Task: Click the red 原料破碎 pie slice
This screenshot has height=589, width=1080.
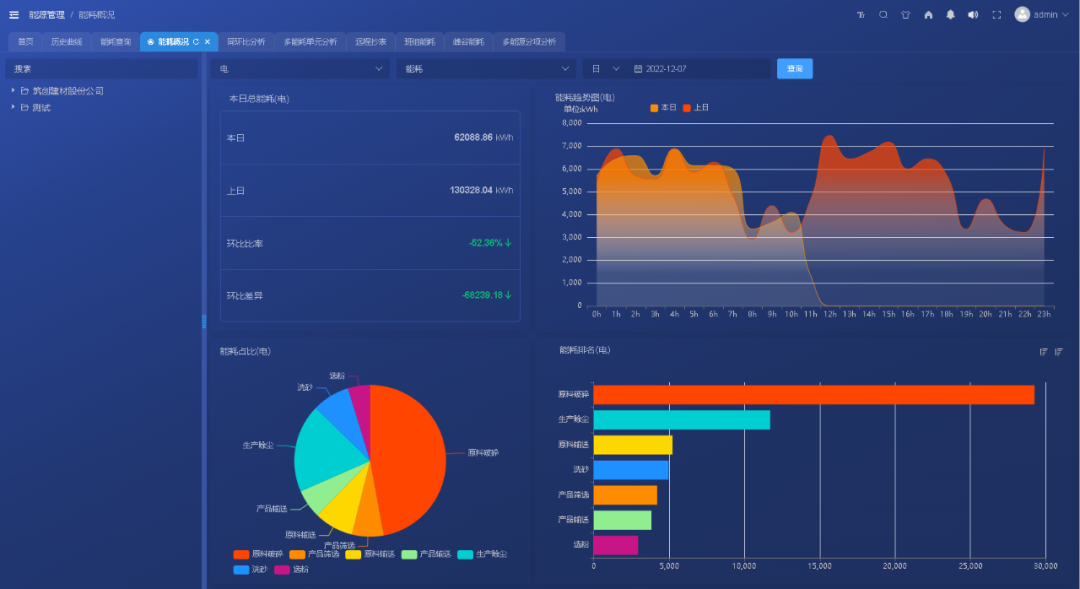Action: tap(410, 455)
